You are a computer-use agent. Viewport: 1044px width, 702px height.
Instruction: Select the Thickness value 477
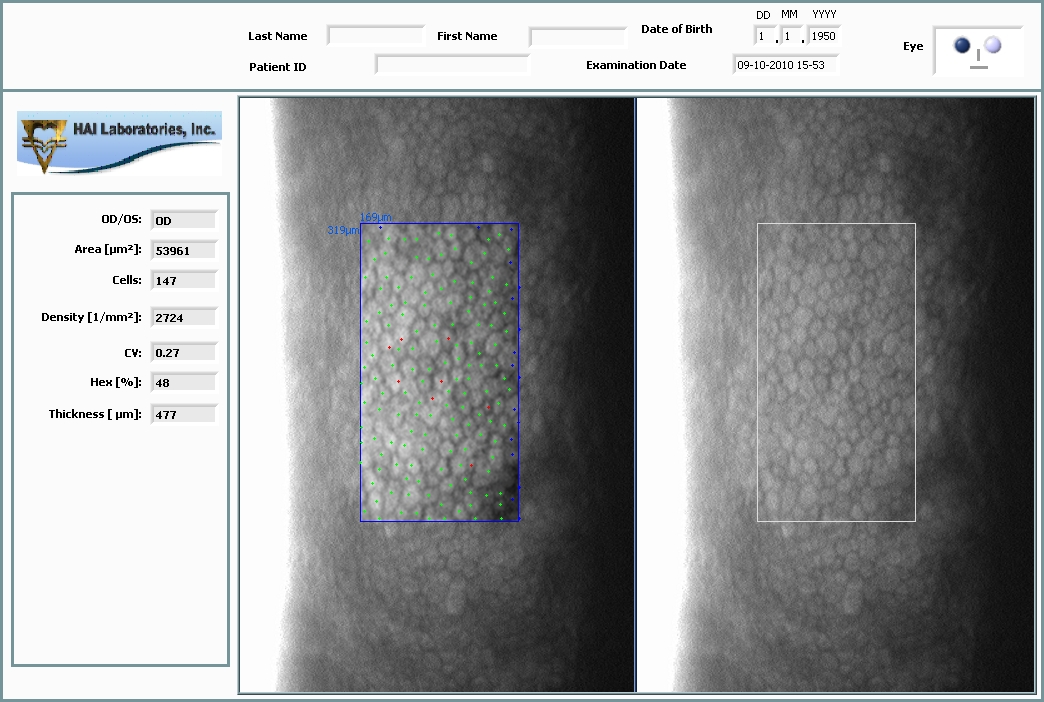pyautogui.click(x=184, y=414)
